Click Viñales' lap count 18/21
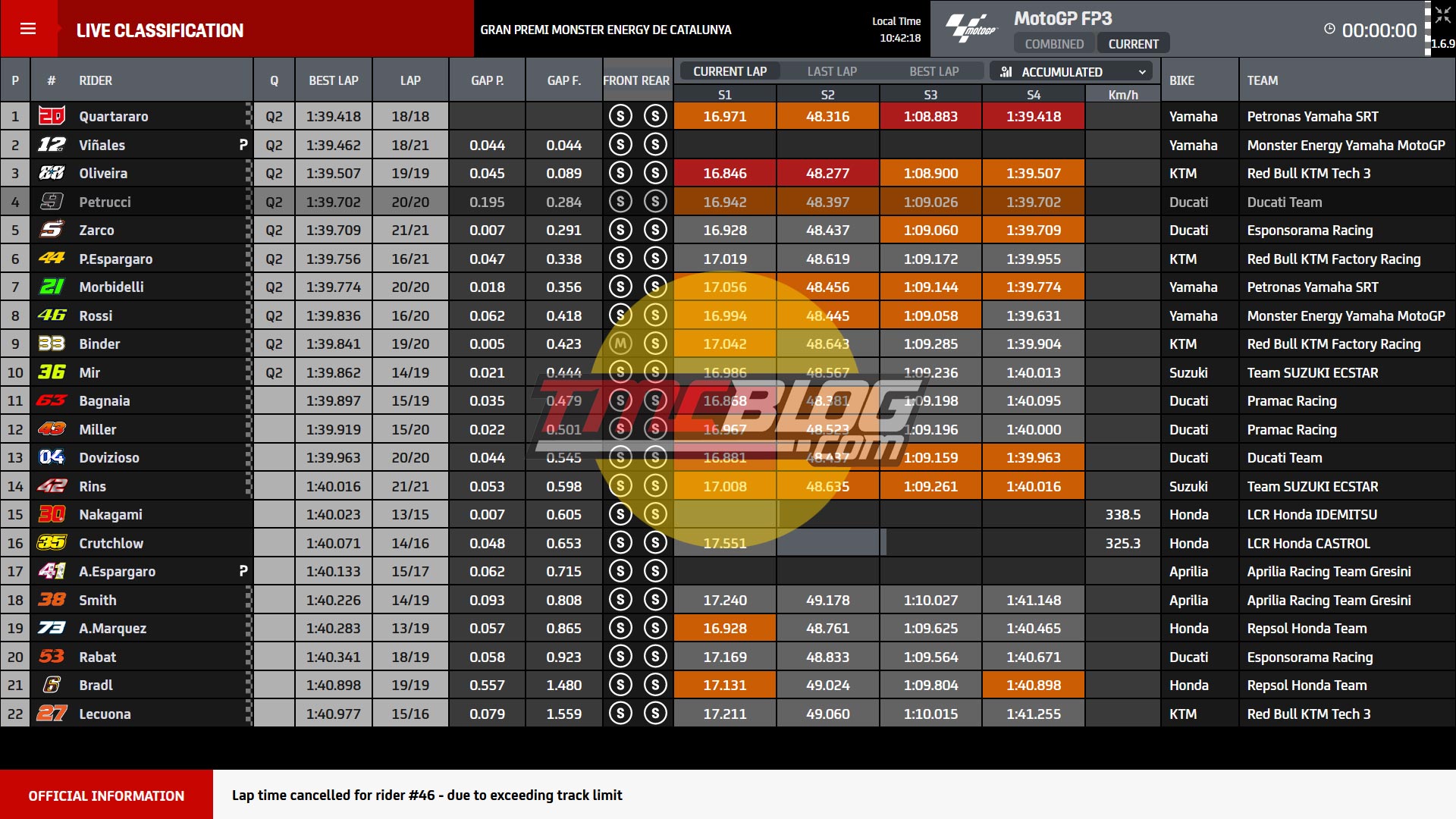 [410, 145]
